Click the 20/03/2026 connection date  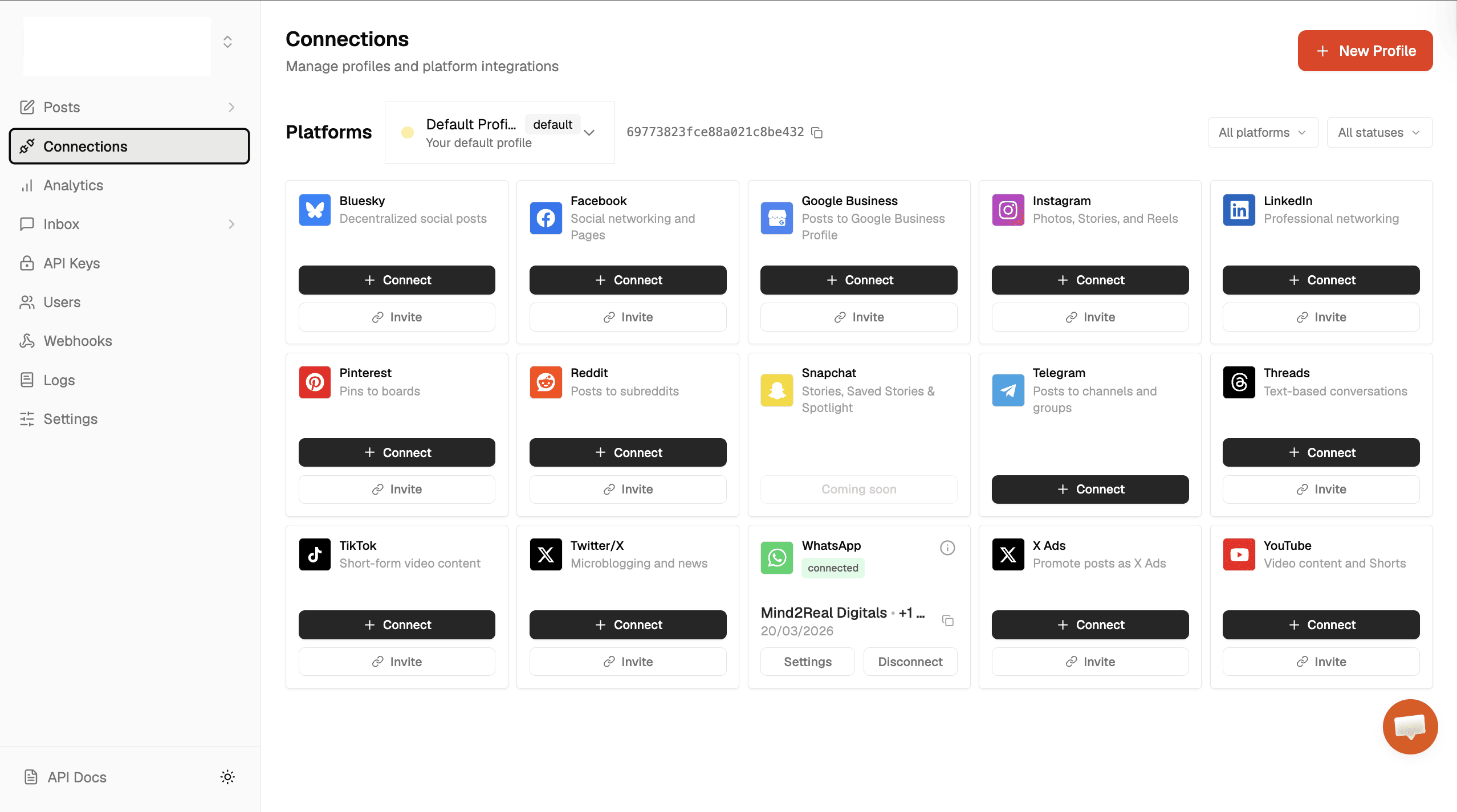pyautogui.click(x=797, y=631)
